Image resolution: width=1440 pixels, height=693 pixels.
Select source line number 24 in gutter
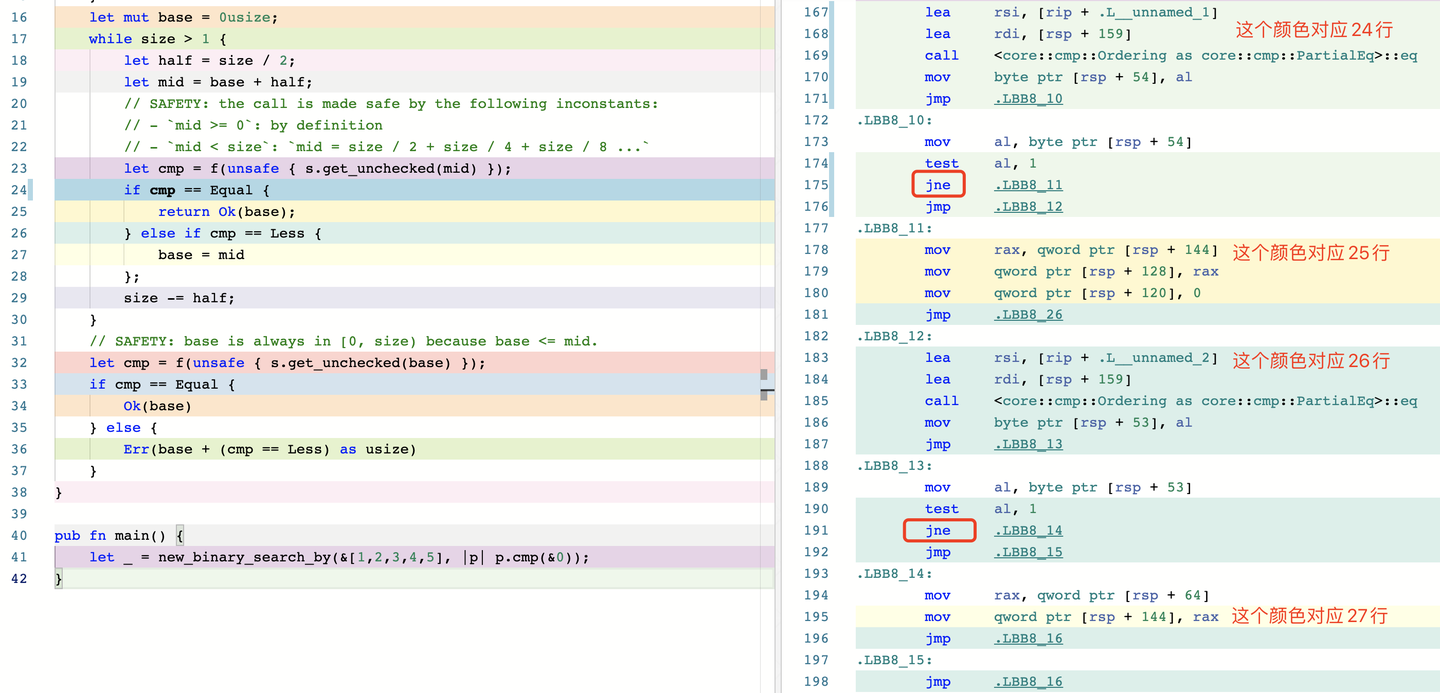click(19, 190)
